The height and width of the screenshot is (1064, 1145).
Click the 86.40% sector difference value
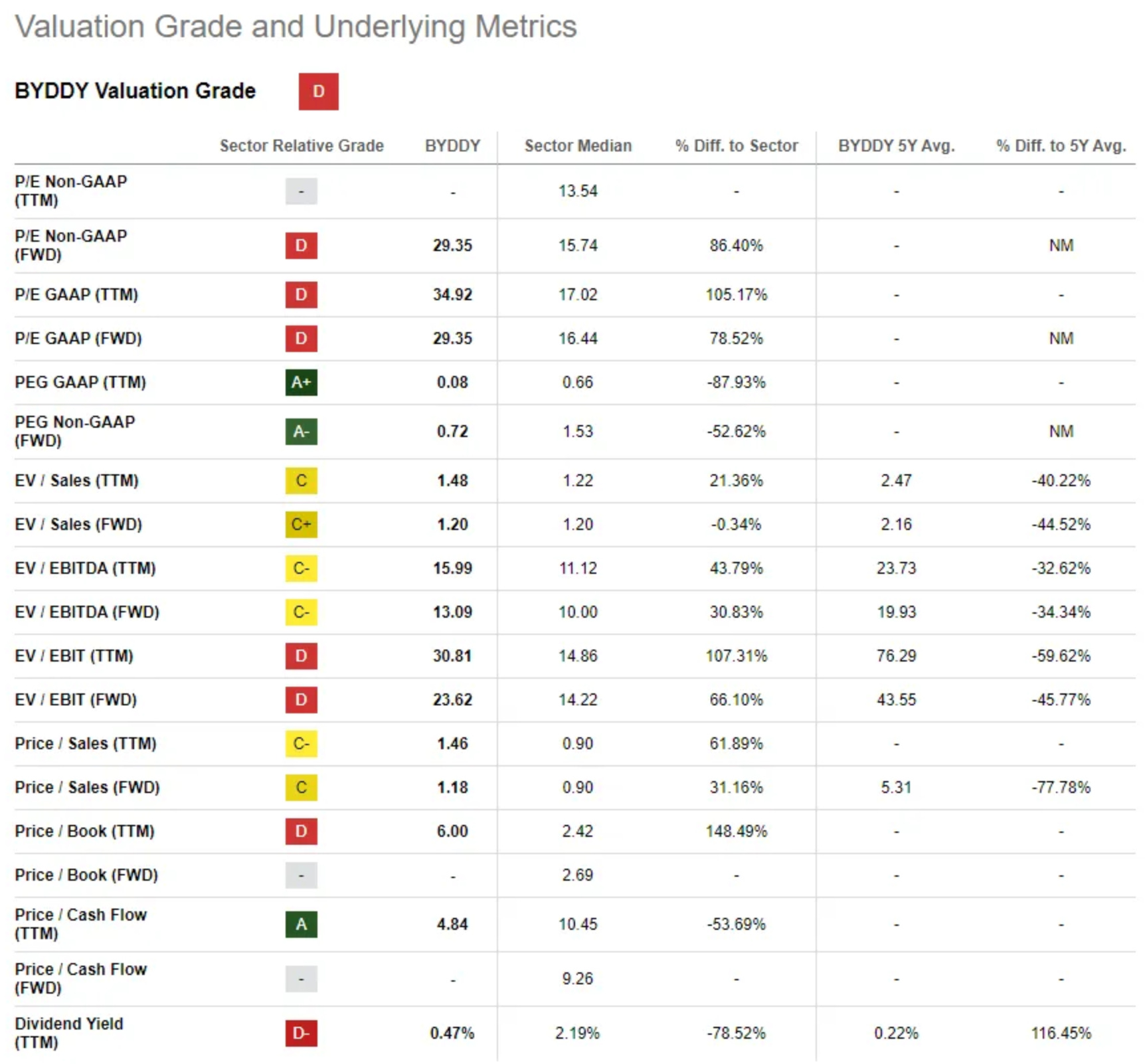click(x=736, y=246)
